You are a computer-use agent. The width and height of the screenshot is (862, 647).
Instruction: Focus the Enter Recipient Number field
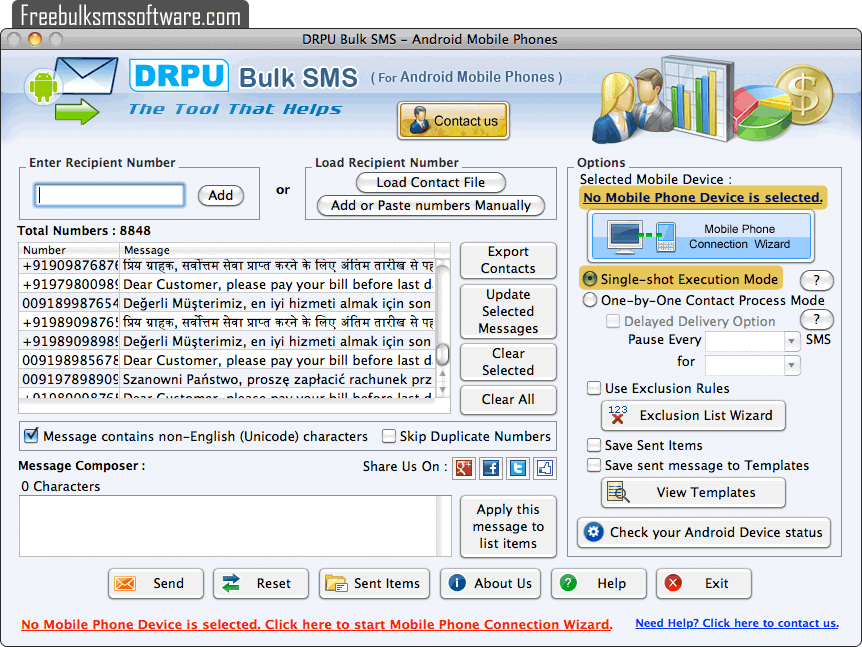(x=110, y=195)
